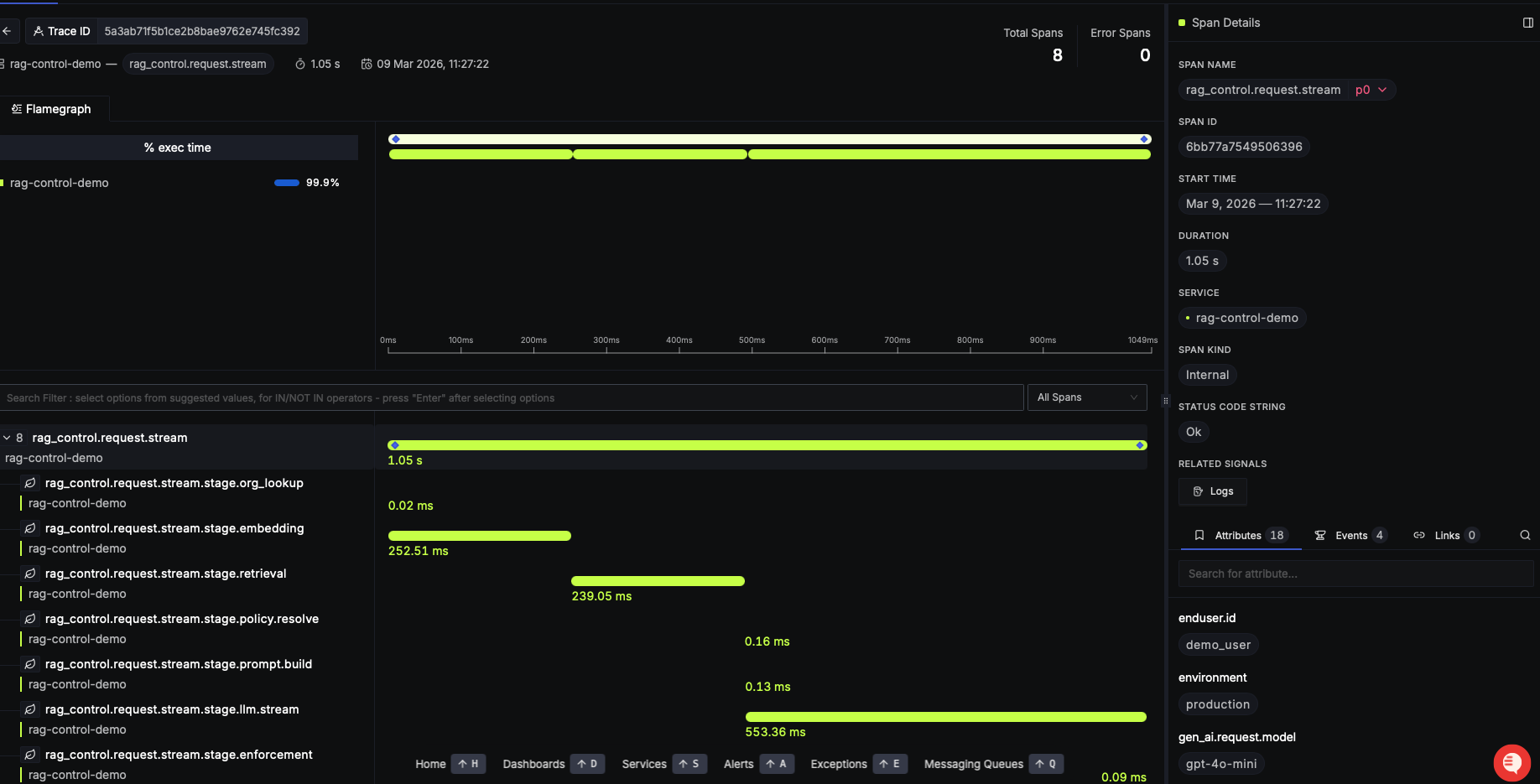Screen dimensions: 1540x784
Task: Open the All Spans dropdown
Action: [1087, 397]
